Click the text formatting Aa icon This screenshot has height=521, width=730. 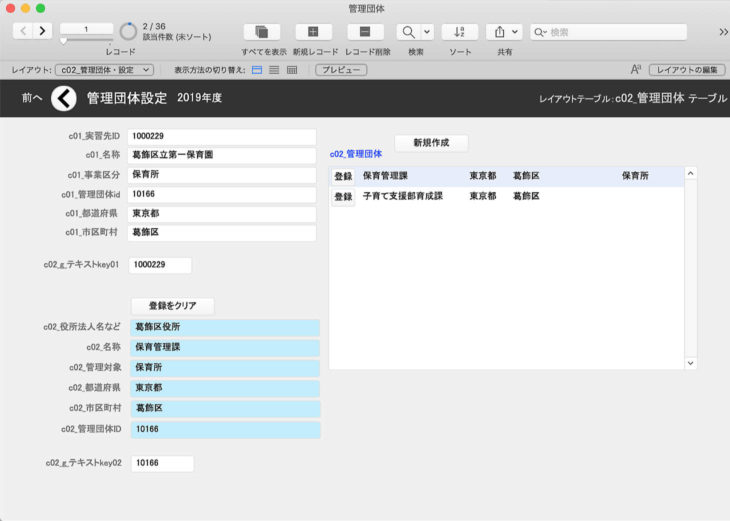[x=636, y=70]
